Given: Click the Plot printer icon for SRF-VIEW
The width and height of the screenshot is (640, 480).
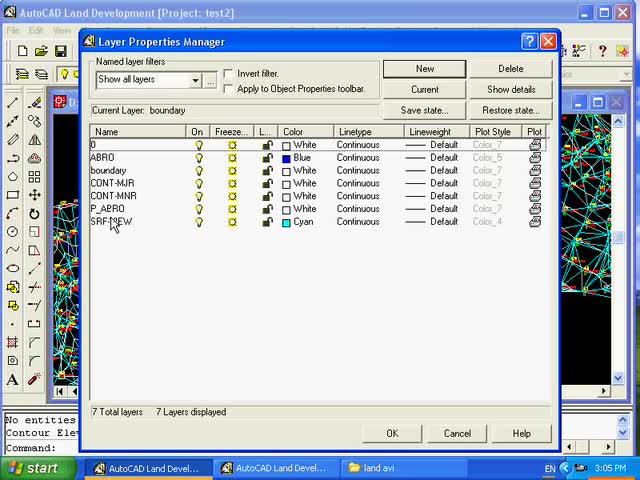Looking at the screenshot, I should (x=535, y=222).
